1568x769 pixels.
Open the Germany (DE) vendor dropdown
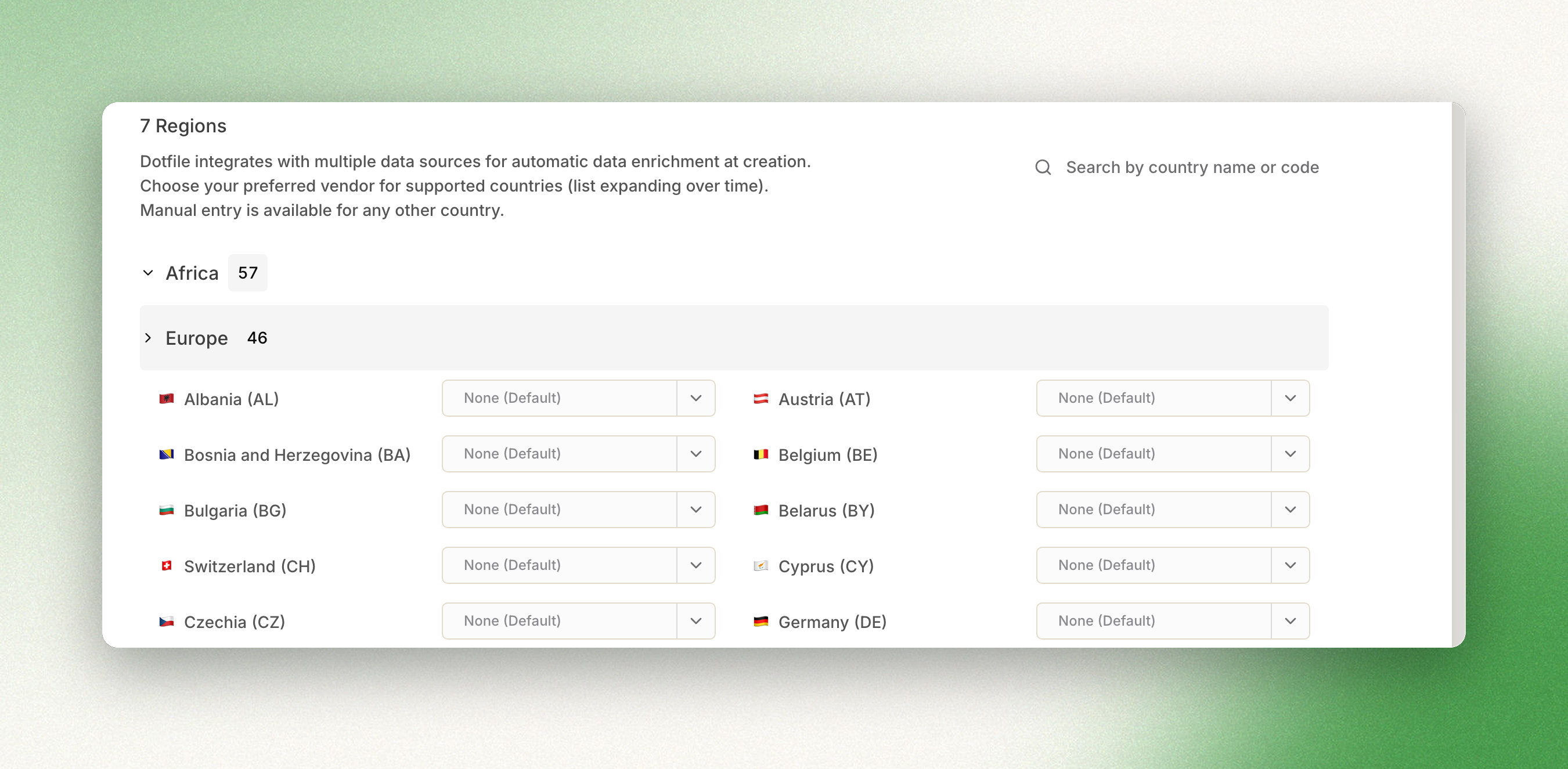click(1173, 621)
